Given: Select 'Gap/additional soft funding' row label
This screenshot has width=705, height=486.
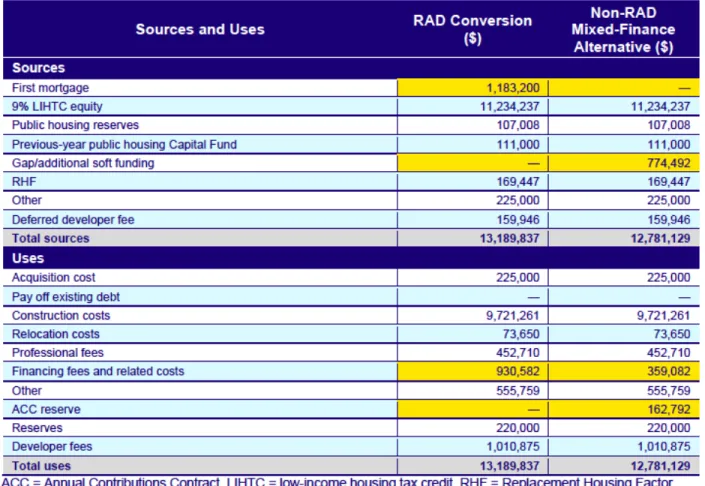Looking at the screenshot, I should point(83,163).
